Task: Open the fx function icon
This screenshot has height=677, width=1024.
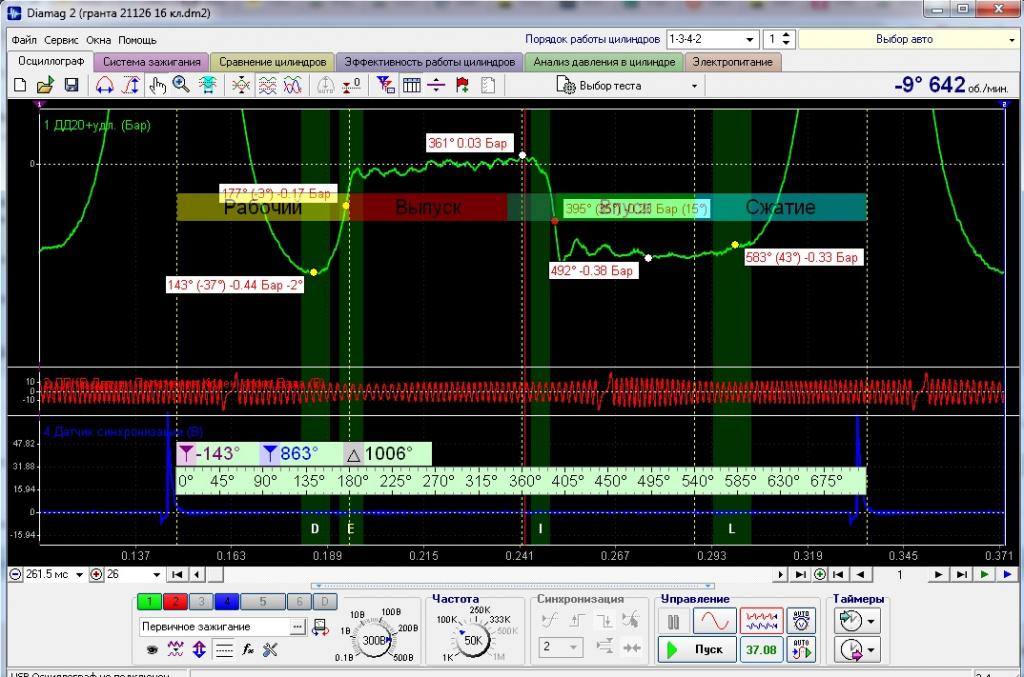Action: (248, 650)
